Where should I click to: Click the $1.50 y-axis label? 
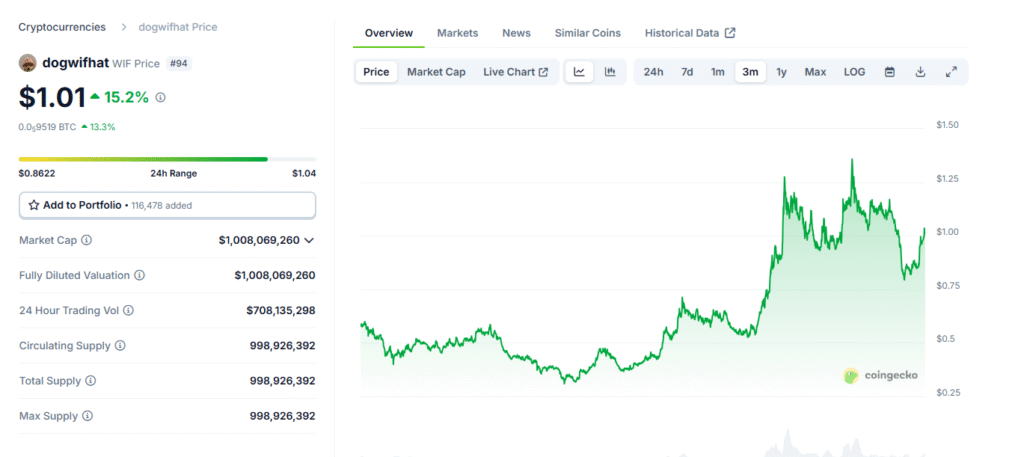coord(946,125)
